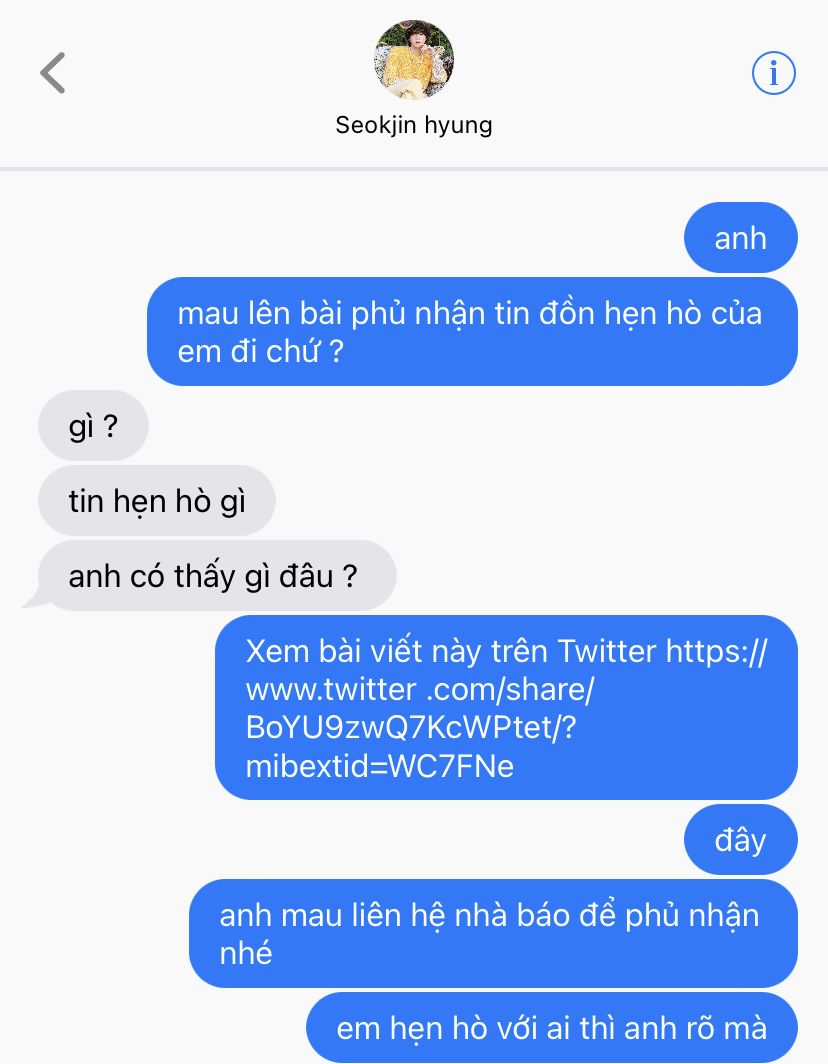Tap the 'tin hẹn hò gì' message

pyautogui.click(x=157, y=501)
